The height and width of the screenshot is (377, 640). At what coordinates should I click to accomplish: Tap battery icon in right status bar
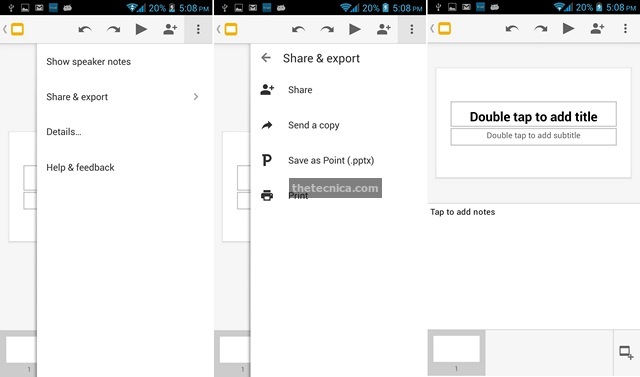599,7
